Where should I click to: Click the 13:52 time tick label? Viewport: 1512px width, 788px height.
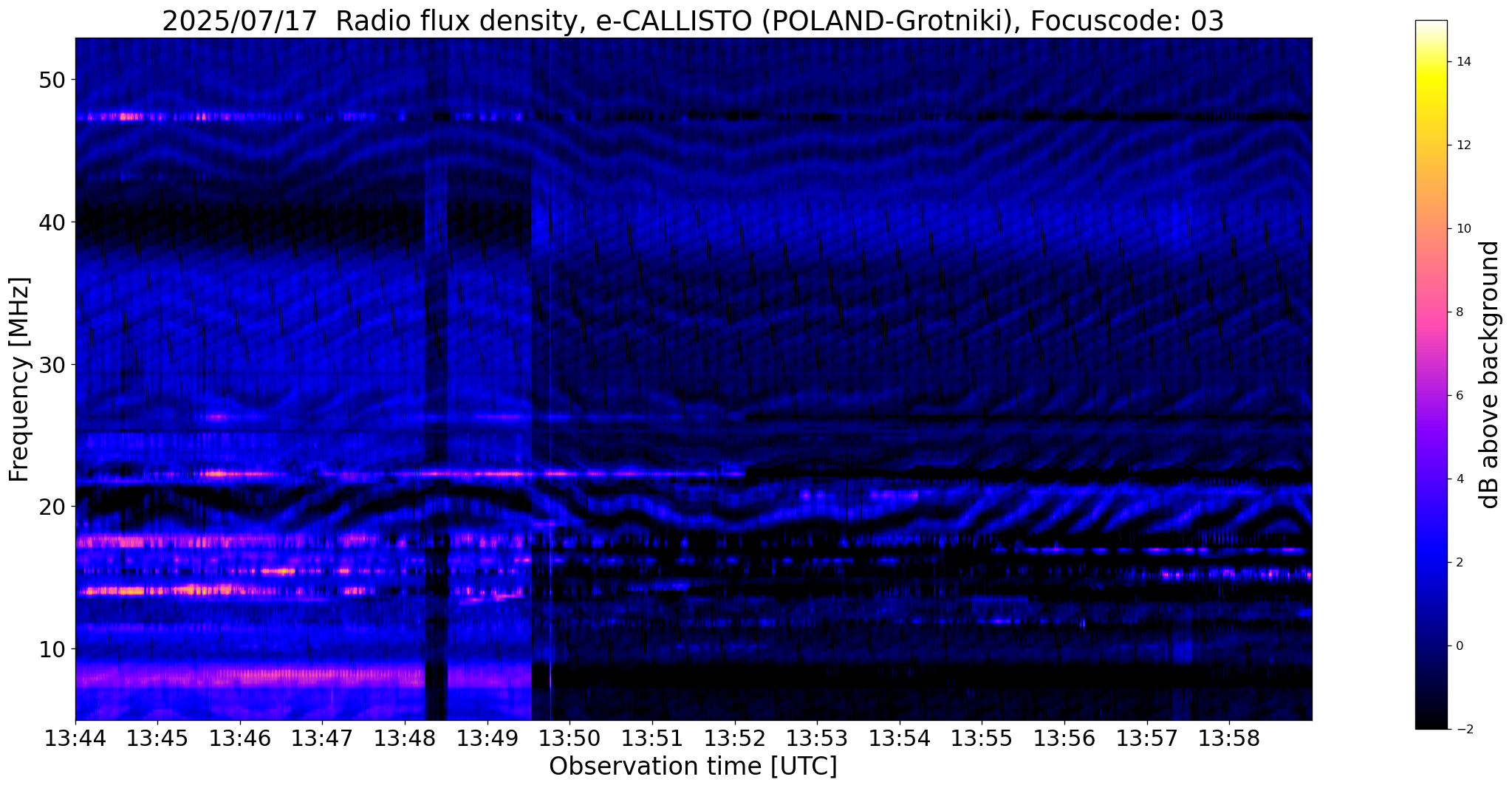pyautogui.click(x=734, y=739)
